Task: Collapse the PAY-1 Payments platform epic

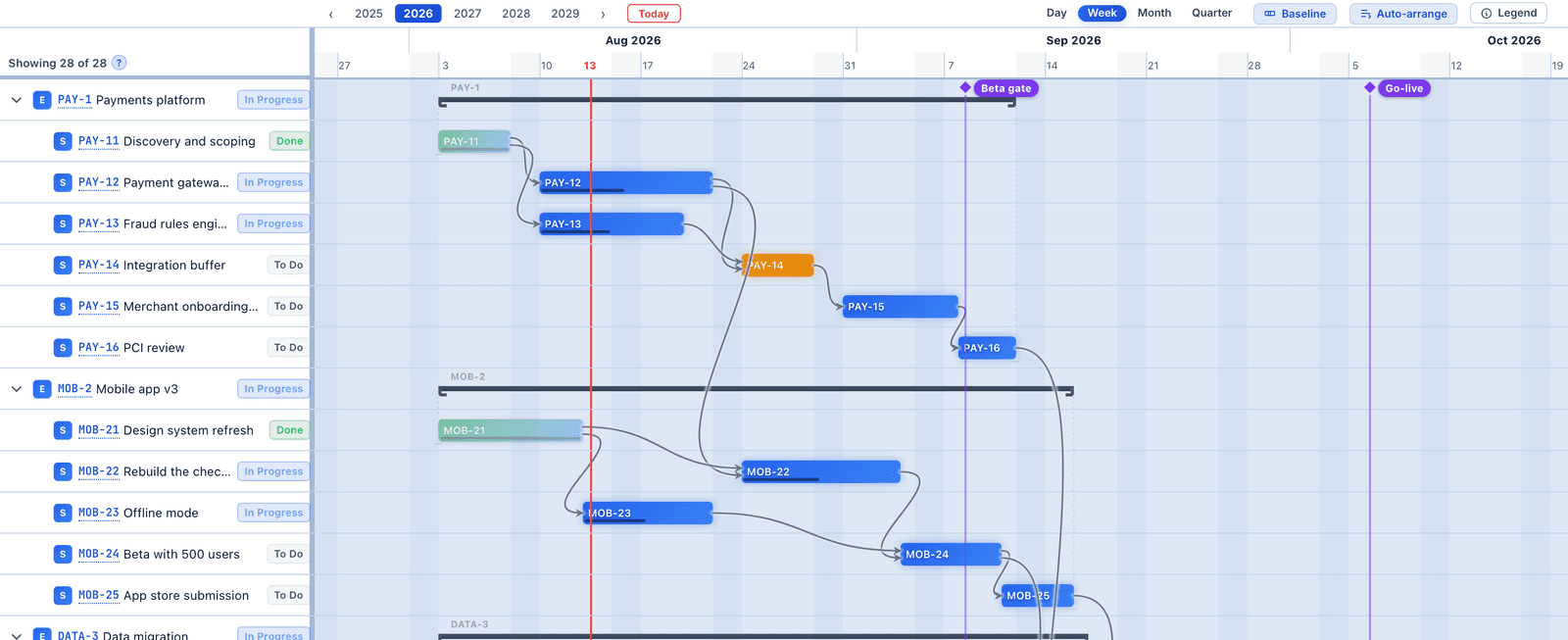Action: (x=17, y=100)
